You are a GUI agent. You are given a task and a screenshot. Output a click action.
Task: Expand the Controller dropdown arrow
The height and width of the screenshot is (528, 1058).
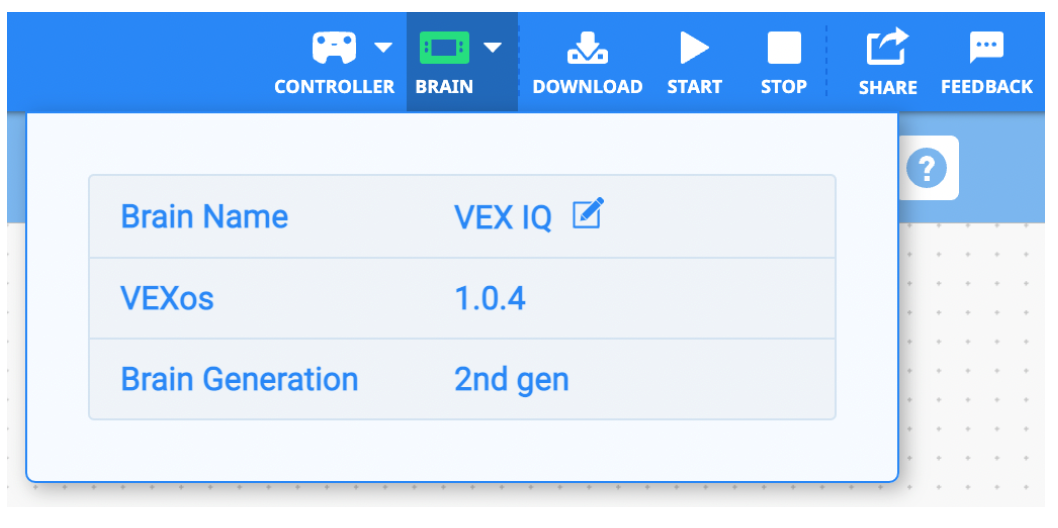coord(383,47)
